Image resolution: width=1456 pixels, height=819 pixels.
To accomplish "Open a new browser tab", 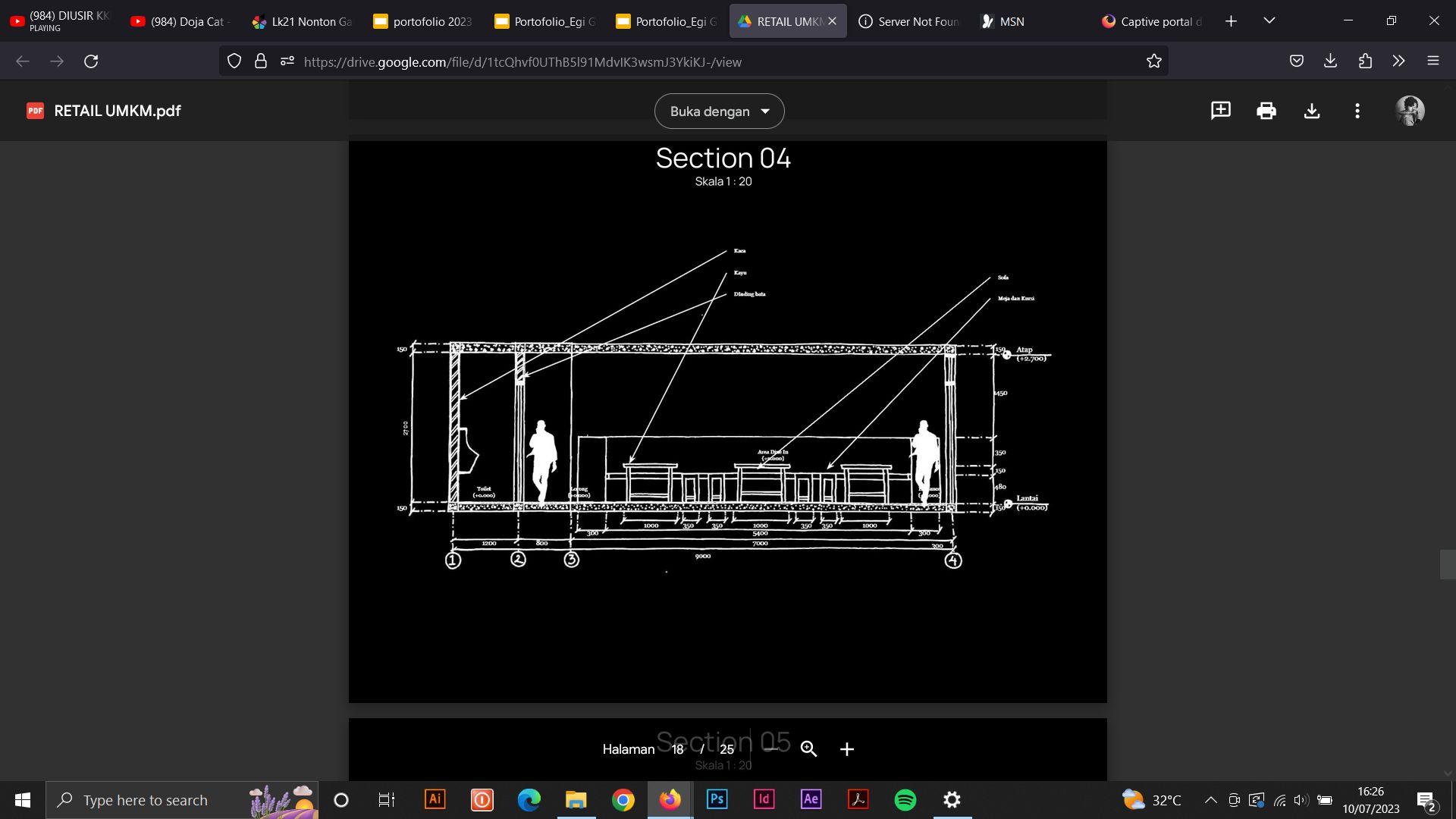I will [1231, 21].
